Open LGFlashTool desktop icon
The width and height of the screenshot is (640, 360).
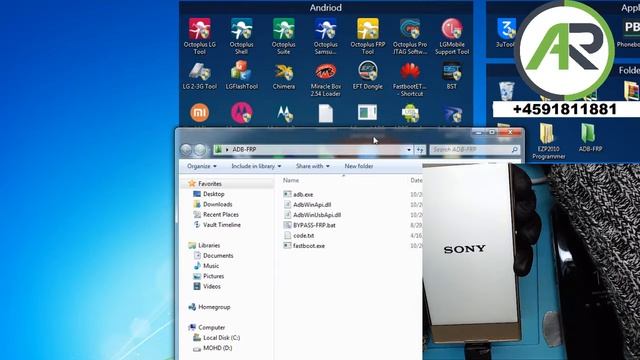(242, 76)
